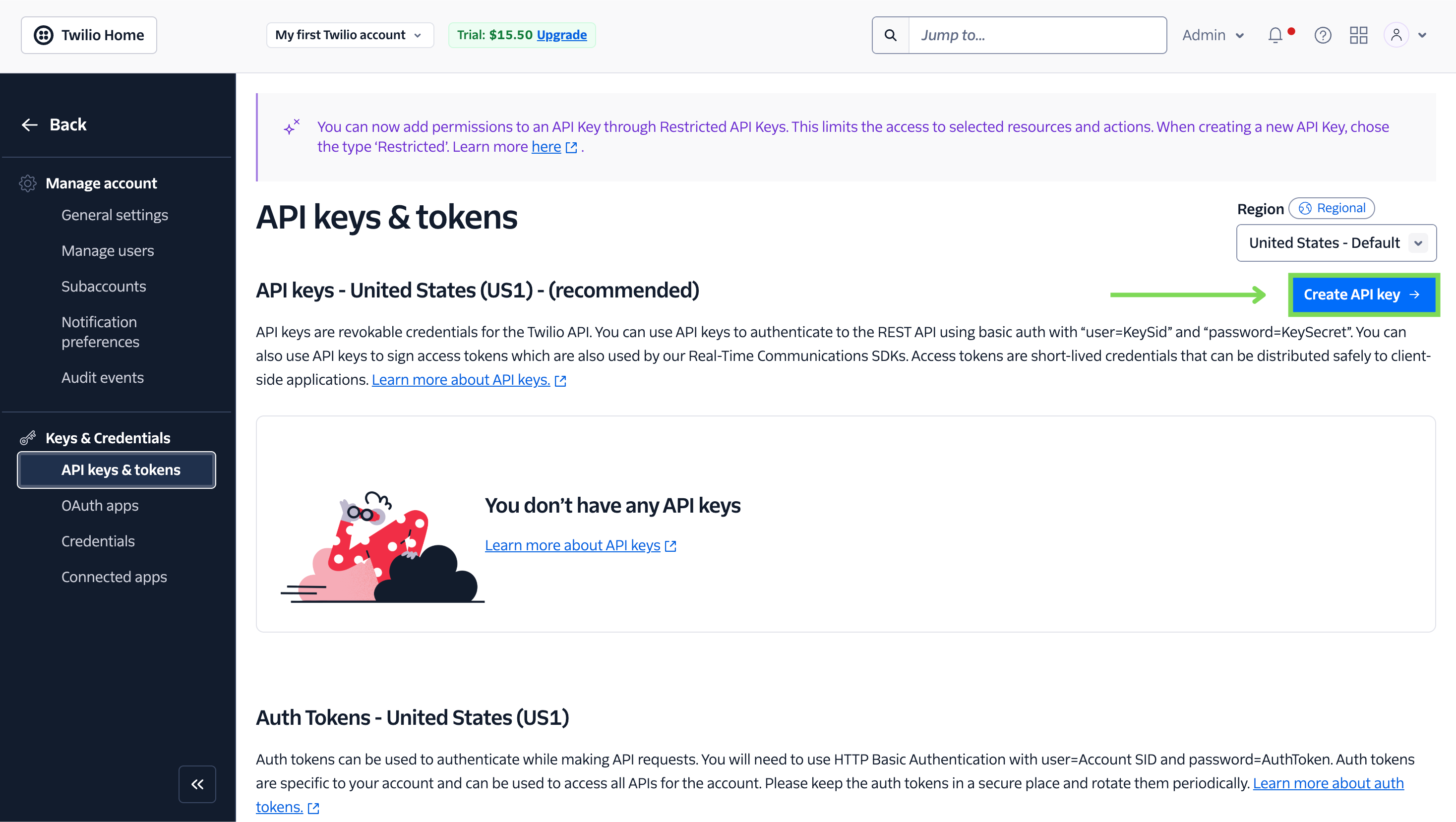
Task: Click the Regional badge next to Region
Action: (1332, 208)
